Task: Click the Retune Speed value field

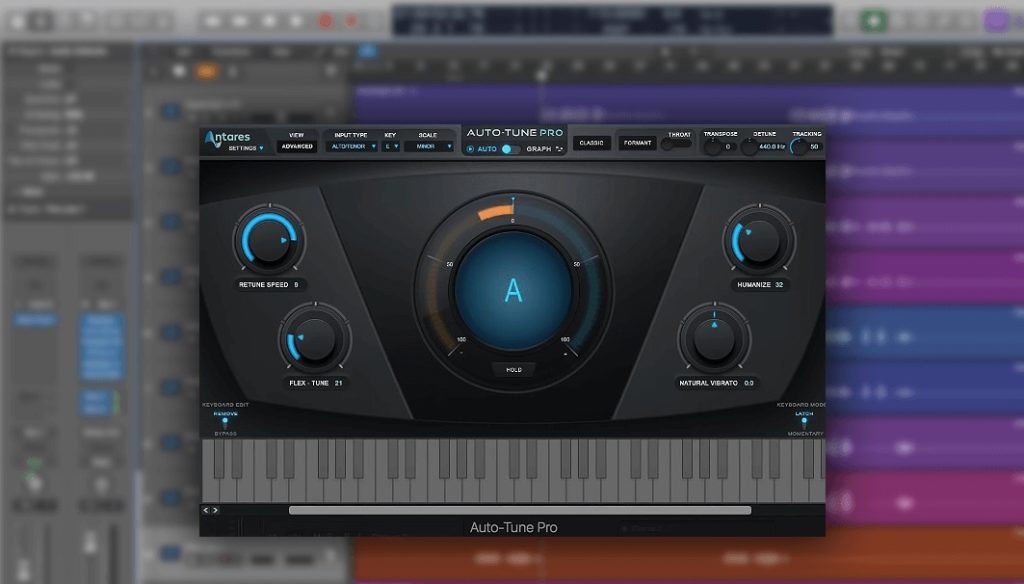Action: coord(296,285)
